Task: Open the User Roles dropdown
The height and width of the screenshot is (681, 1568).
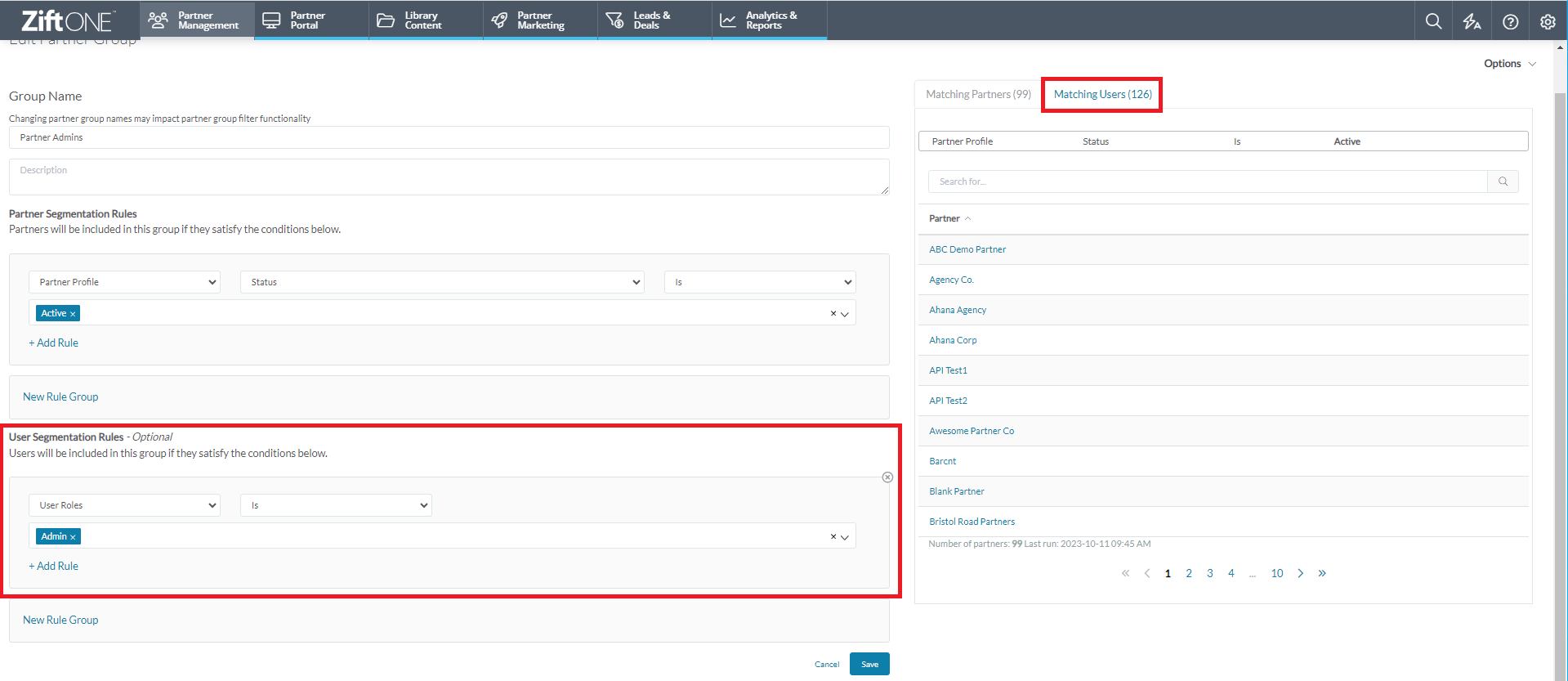Action: coord(124,505)
